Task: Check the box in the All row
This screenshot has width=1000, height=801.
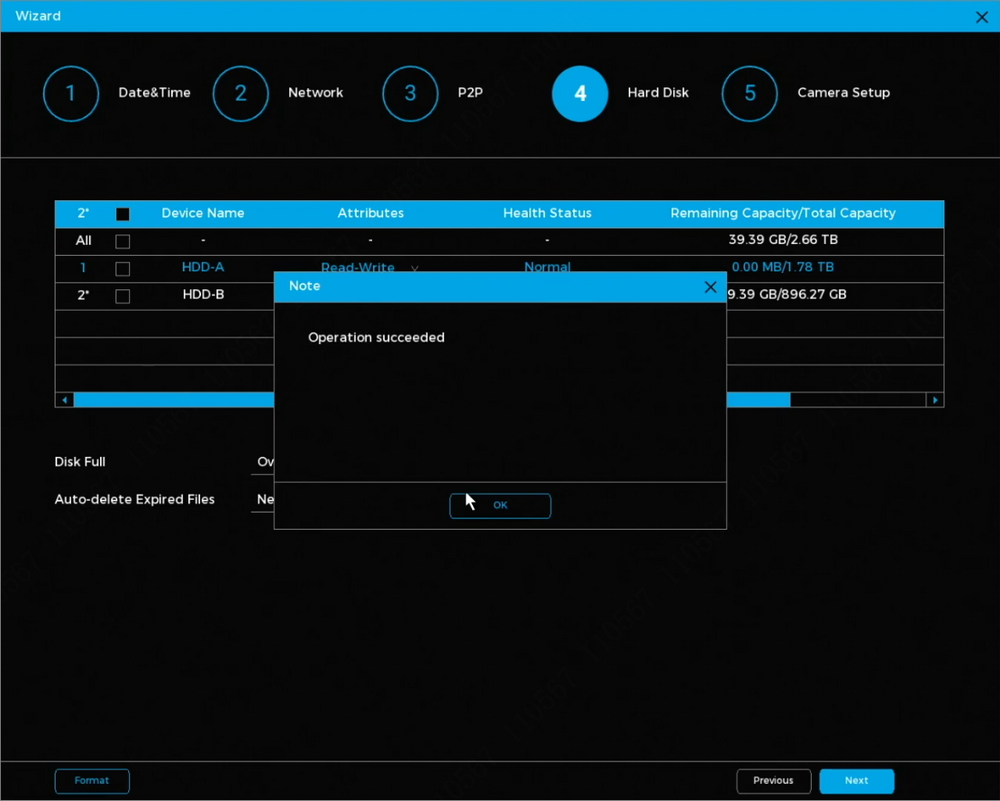Action: pos(123,241)
